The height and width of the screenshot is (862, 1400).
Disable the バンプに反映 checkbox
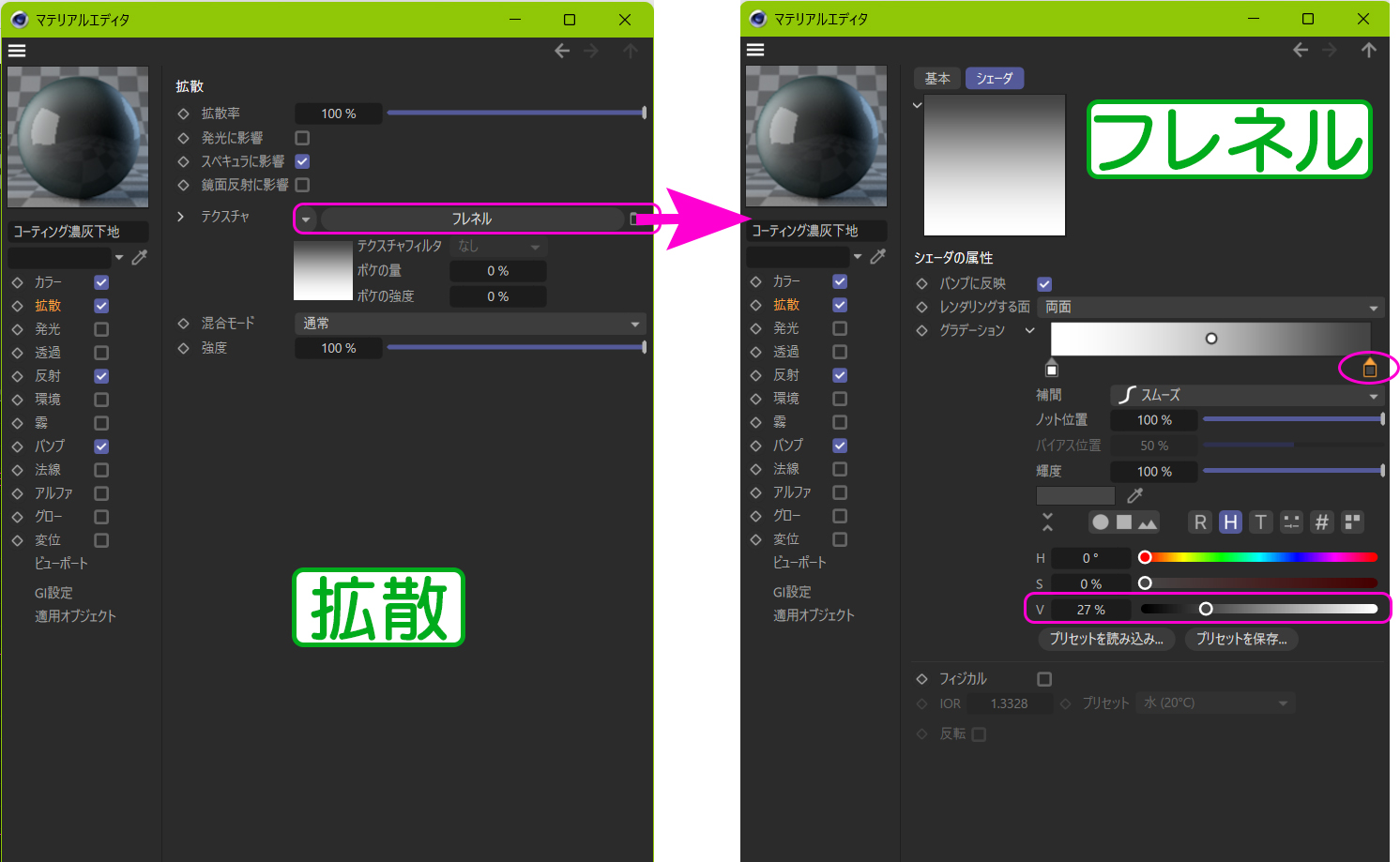[x=1044, y=284]
